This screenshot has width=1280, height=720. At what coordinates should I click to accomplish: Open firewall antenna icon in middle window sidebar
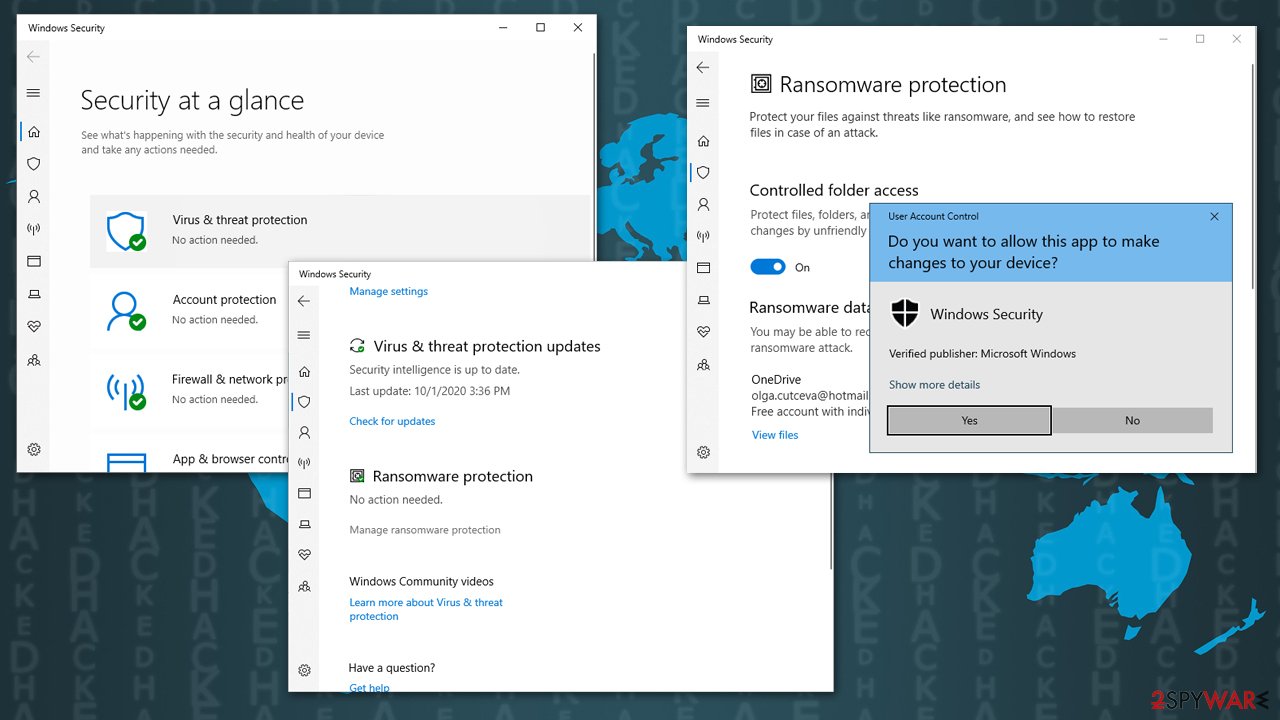pos(304,463)
